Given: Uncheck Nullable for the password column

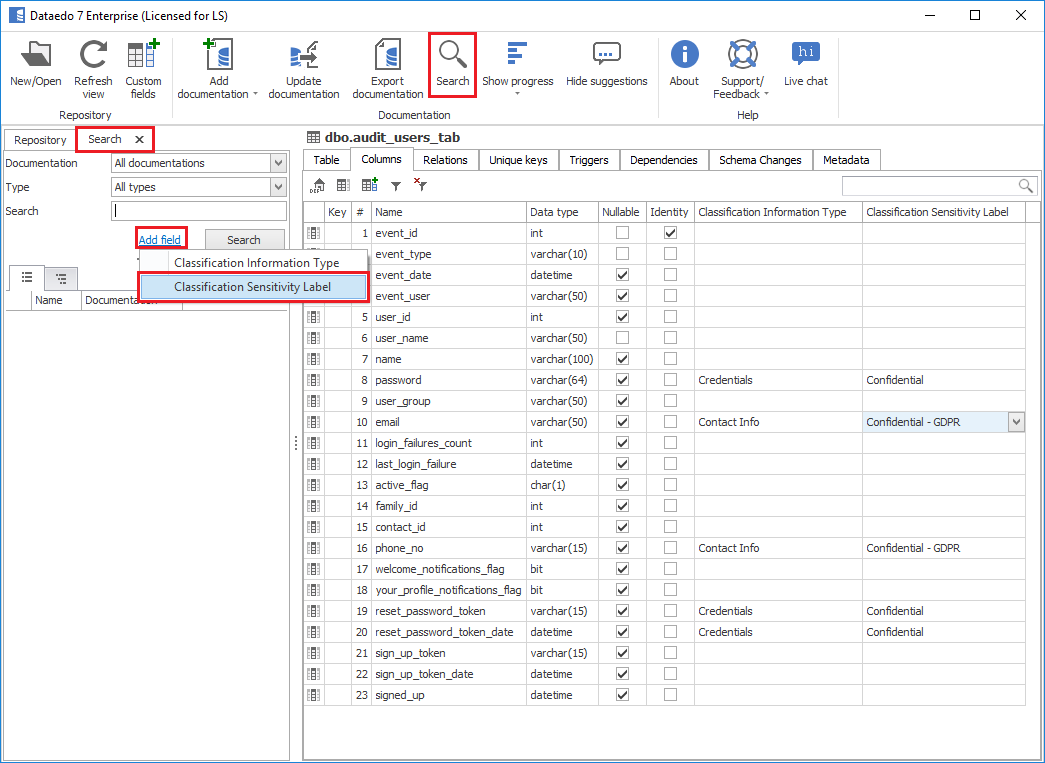Looking at the screenshot, I should click(x=623, y=380).
